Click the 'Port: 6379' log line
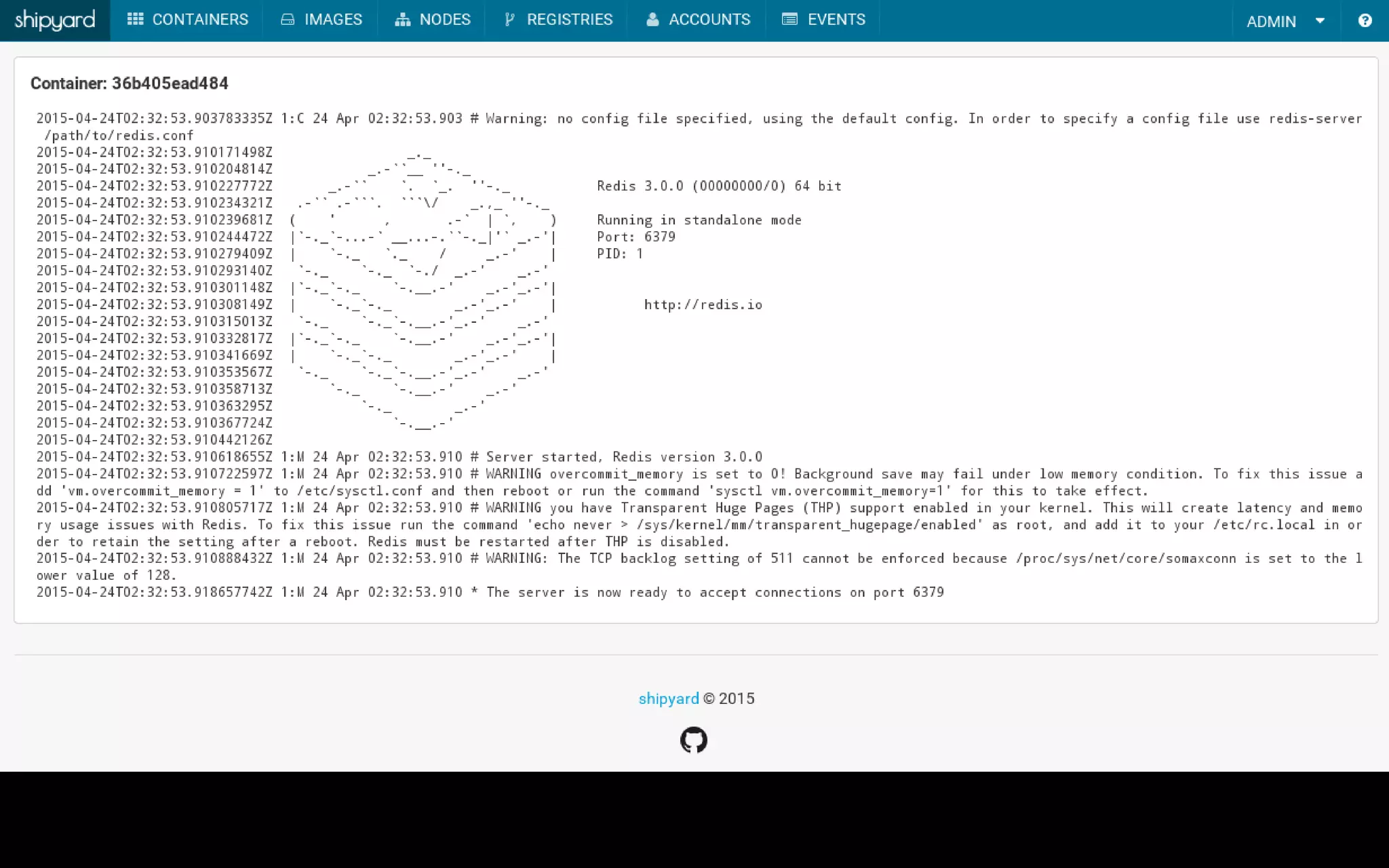1389x868 pixels. [636, 237]
